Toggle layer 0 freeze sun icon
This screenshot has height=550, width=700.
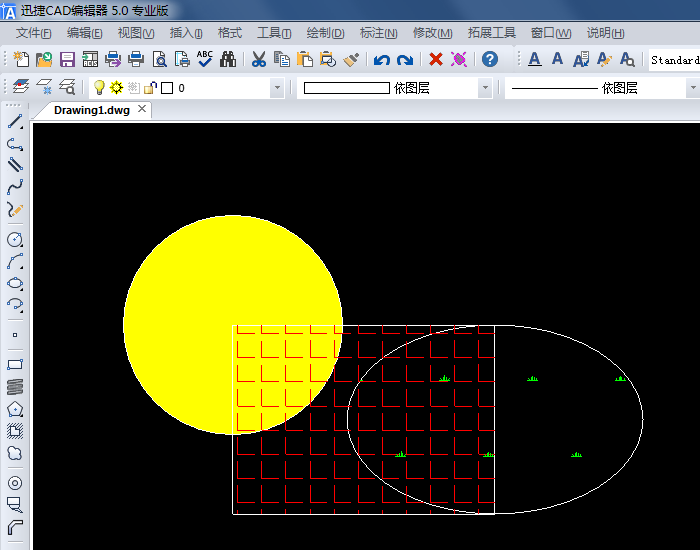[x=117, y=88]
